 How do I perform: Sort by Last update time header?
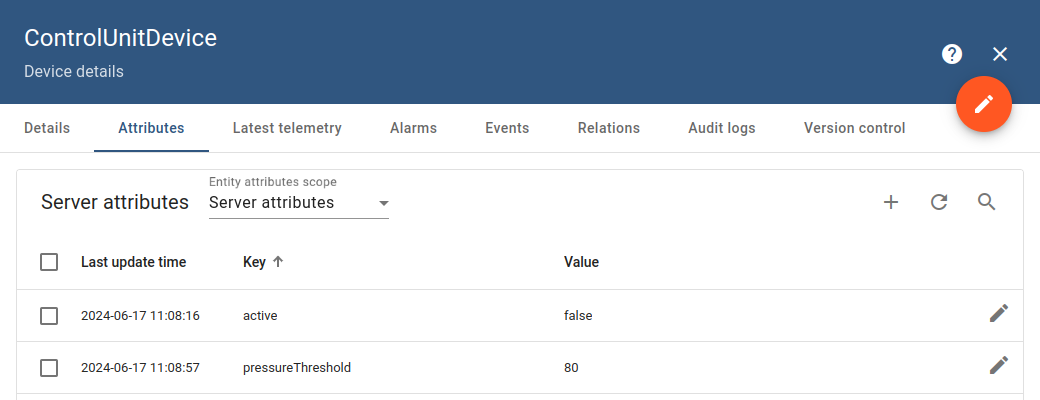[133, 262]
